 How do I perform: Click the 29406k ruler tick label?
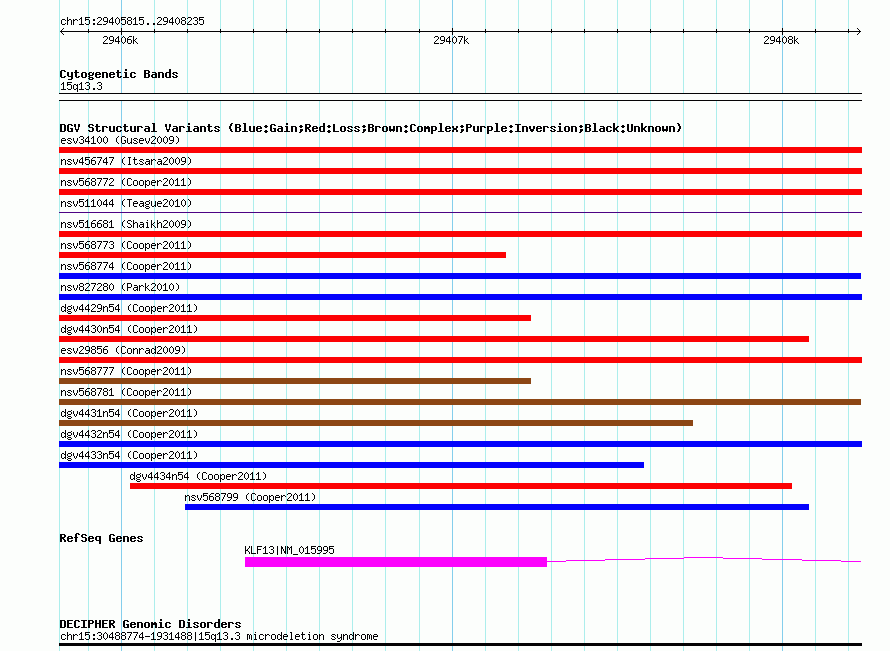[120, 40]
